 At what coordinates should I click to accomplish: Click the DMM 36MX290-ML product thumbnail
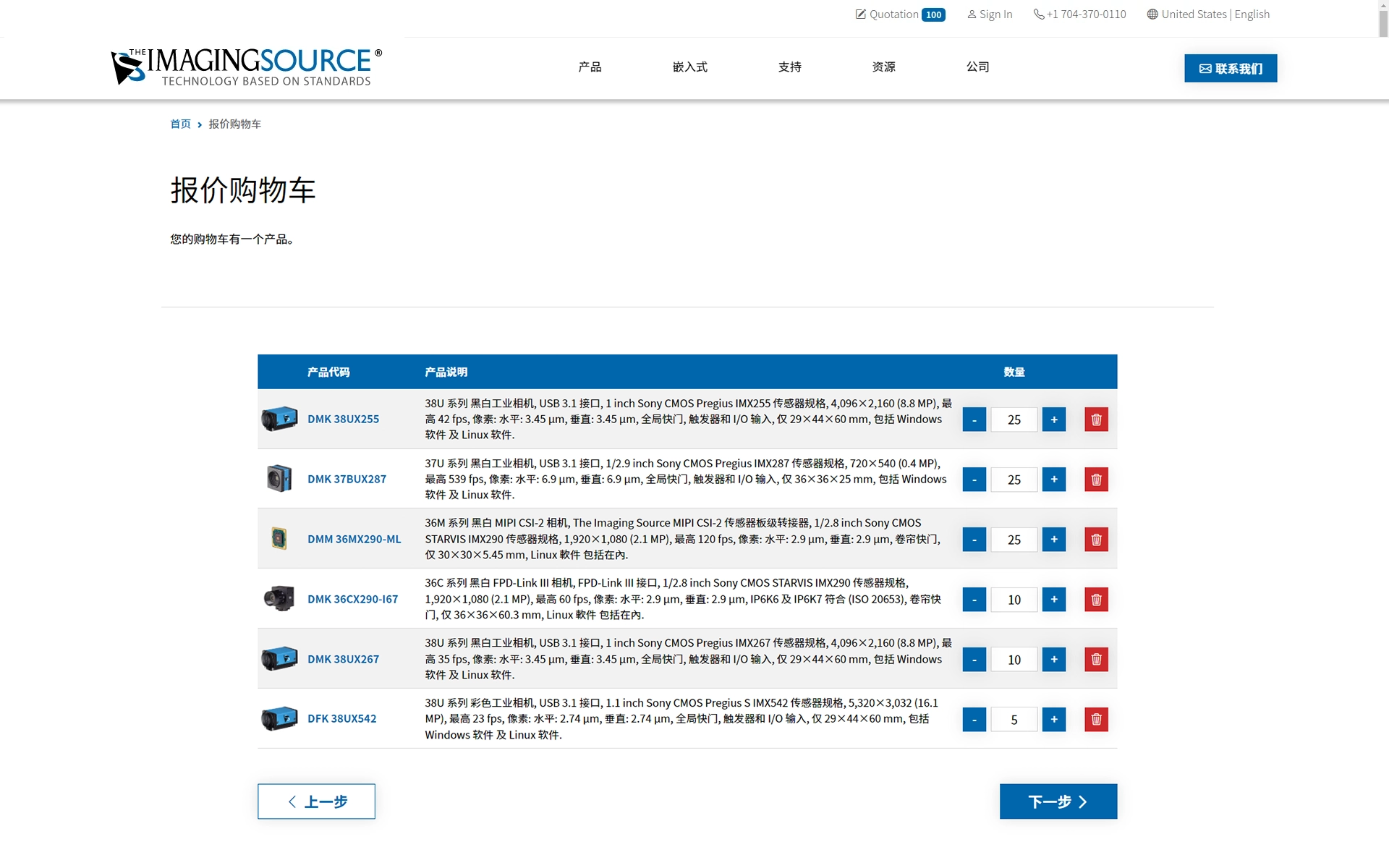(x=280, y=537)
